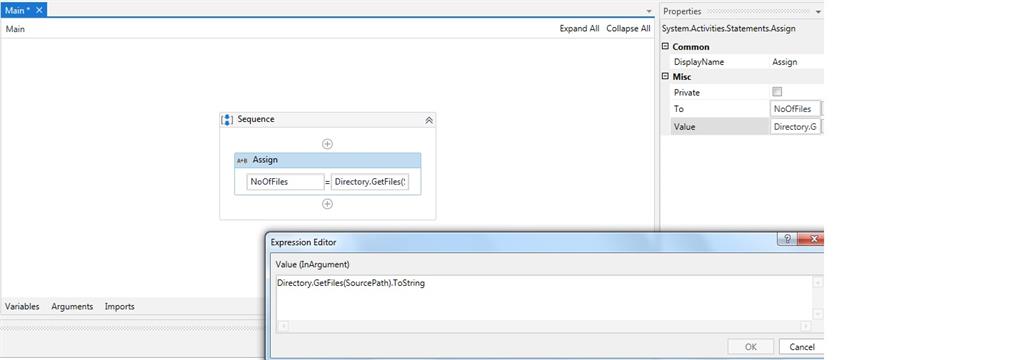This screenshot has width=1024, height=360.
Task: Click the Expression Editor help button
Action: [x=787, y=239]
